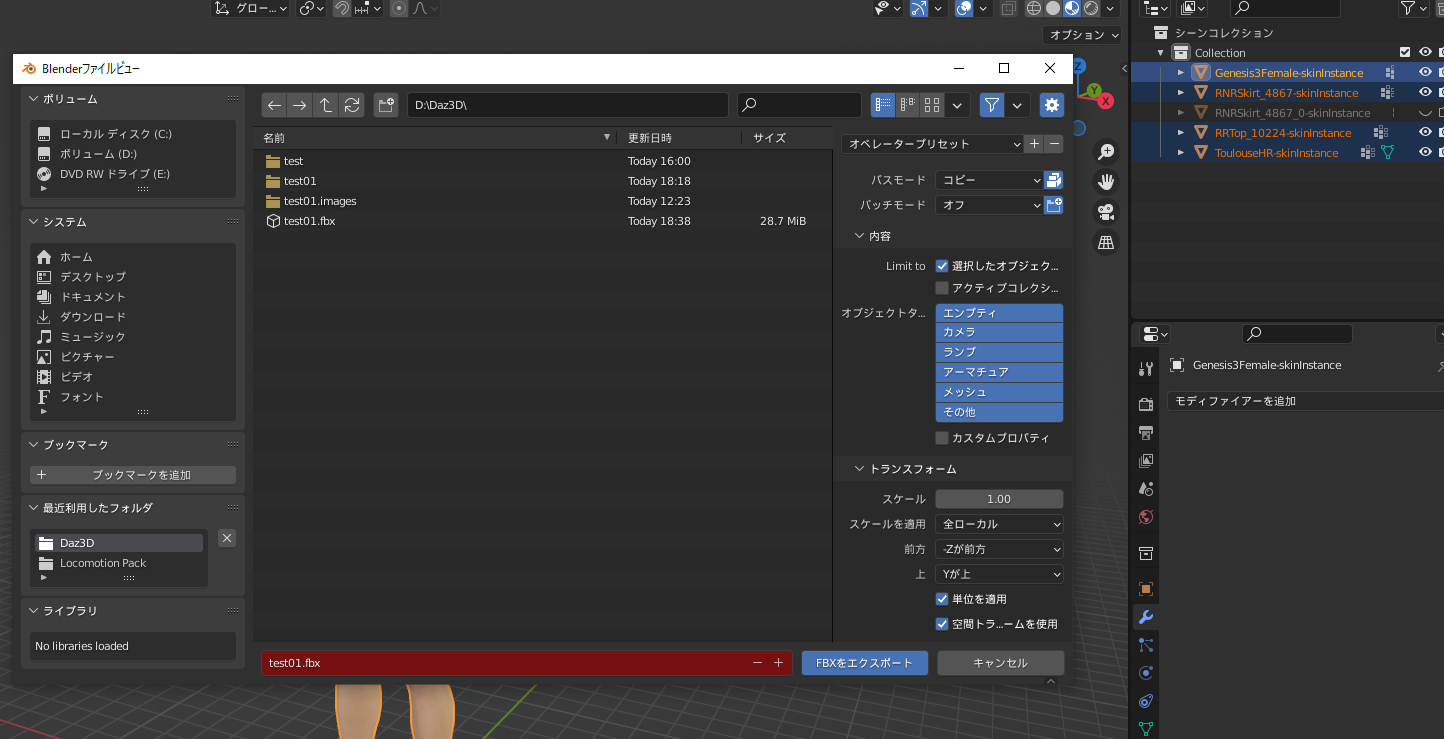Click FBXをエクスポート button
The image size is (1444, 739).
[x=864, y=663]
